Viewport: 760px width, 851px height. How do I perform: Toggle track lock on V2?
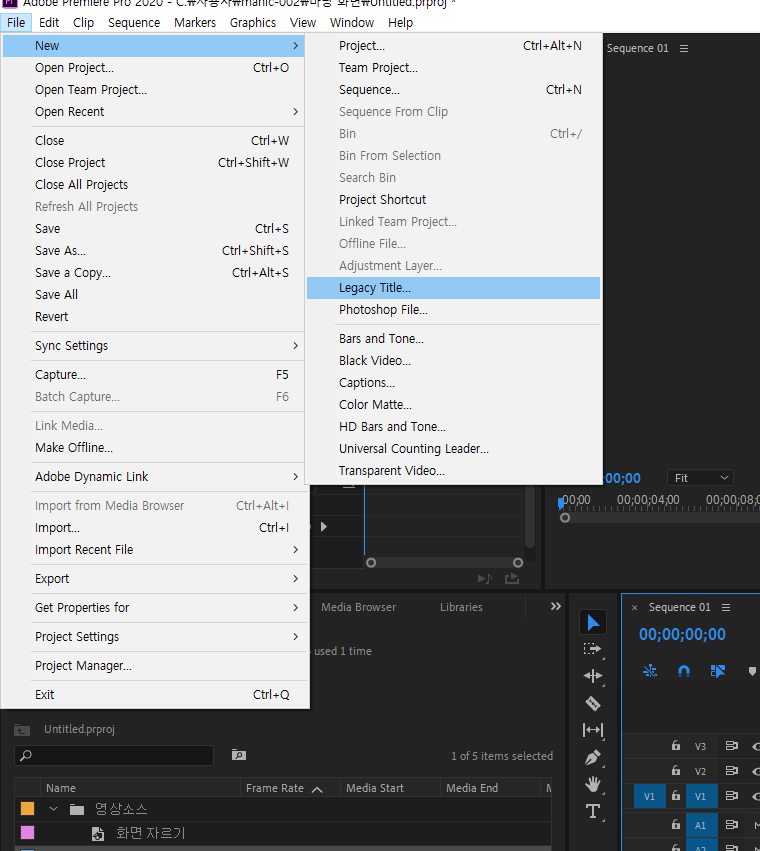pyautogui.click(x=676, y=770)
